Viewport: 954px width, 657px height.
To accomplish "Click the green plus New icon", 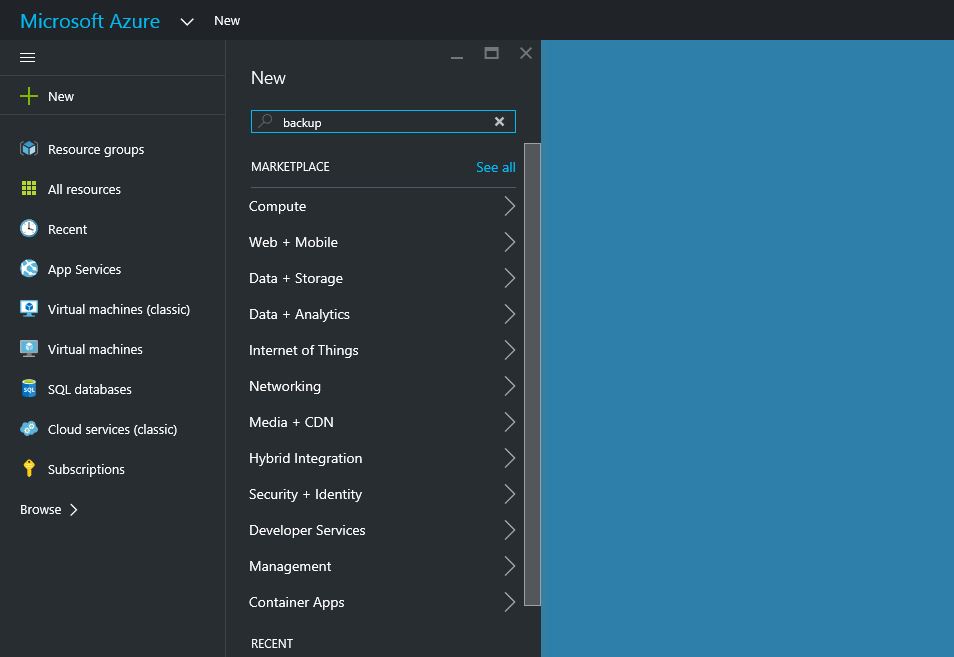I will tap(29, 96).
